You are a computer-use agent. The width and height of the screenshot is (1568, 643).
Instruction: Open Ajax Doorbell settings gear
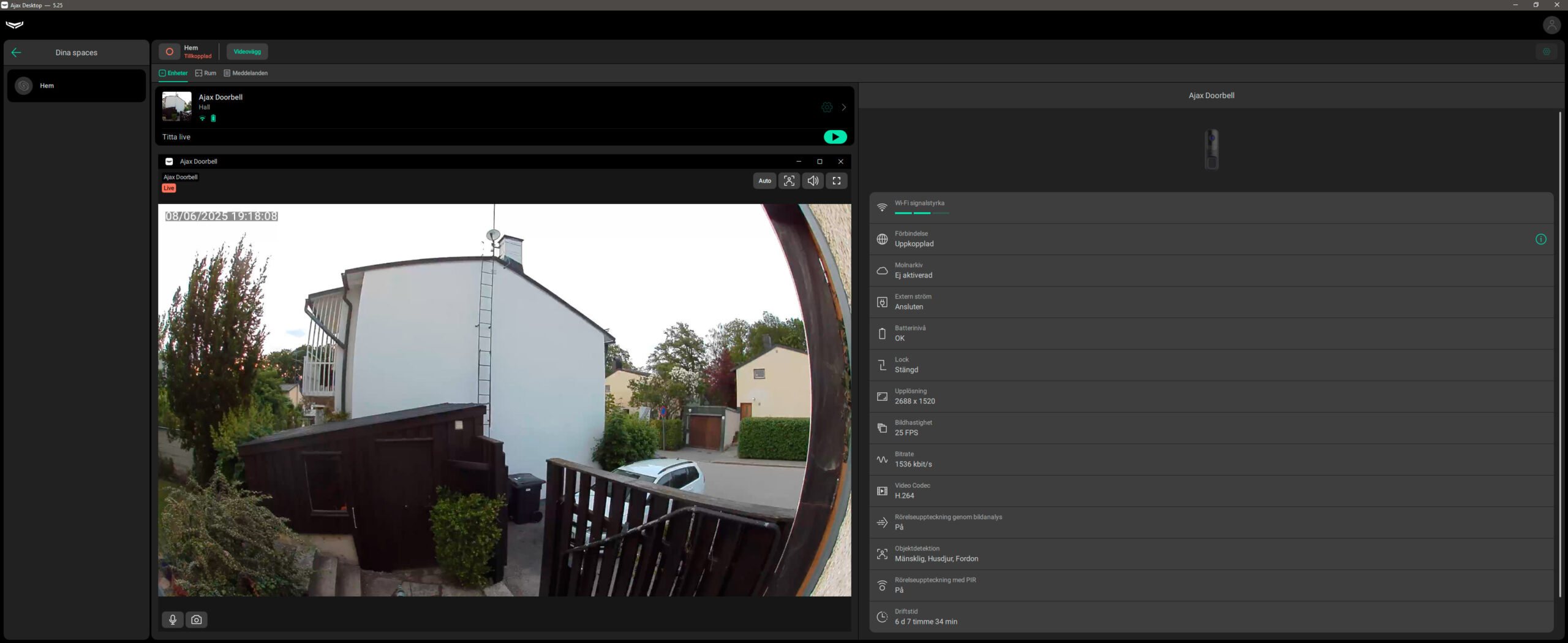click(x=827, y=107)
